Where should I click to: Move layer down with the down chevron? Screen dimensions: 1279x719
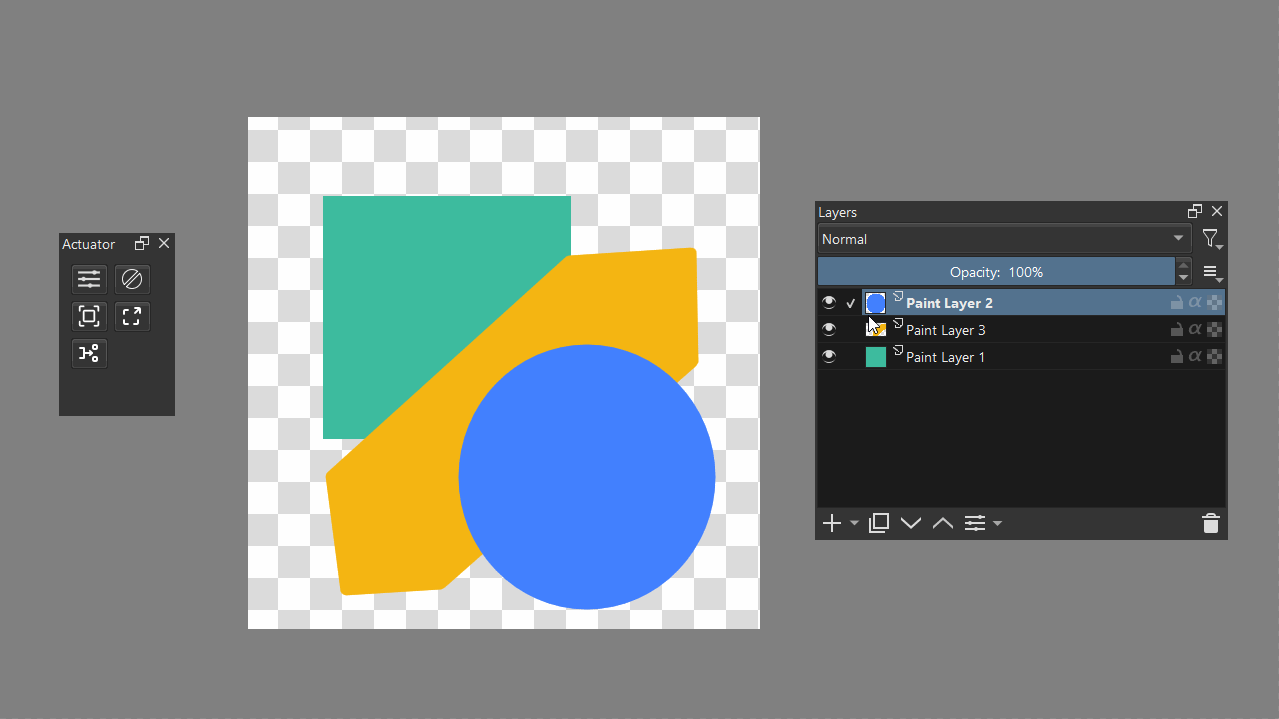click(x=911, y=523)
